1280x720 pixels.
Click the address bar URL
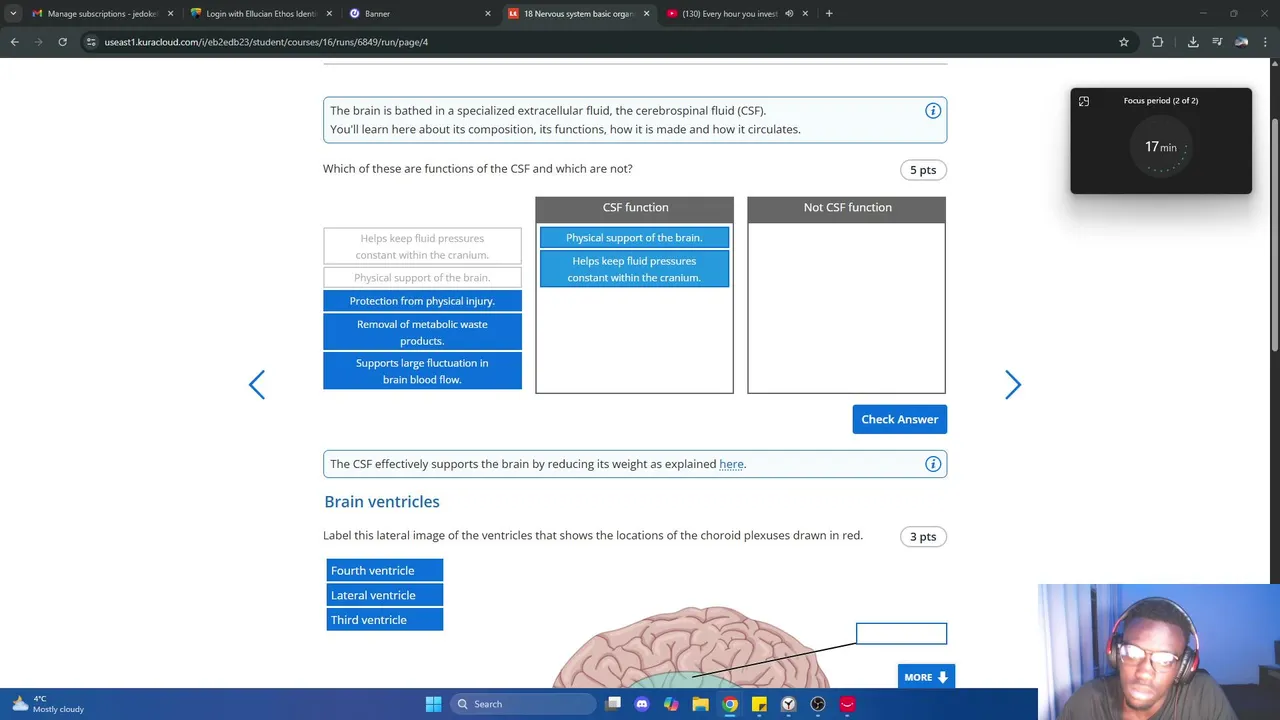pyautogui.click(x=266, y=42)
